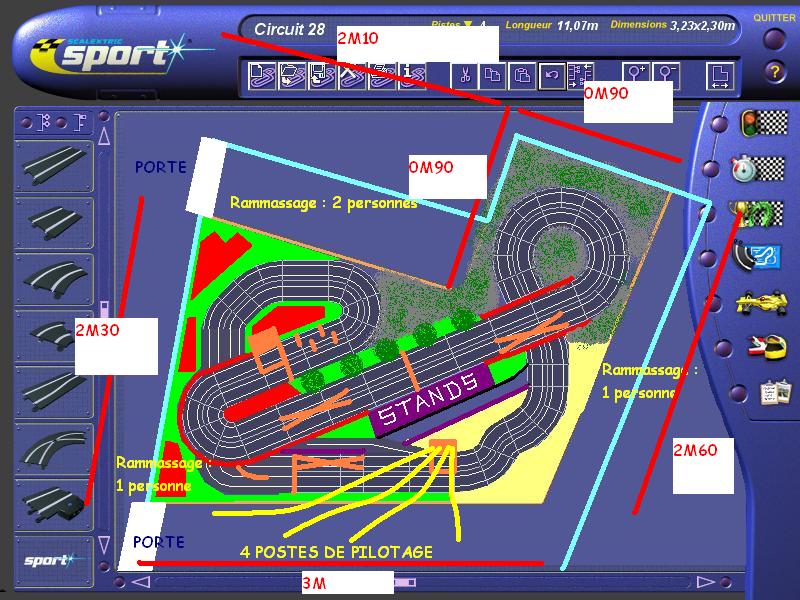800x600 pixels.
Task: Click the copy icon in toolbar
Action: (x=494, y=75)
